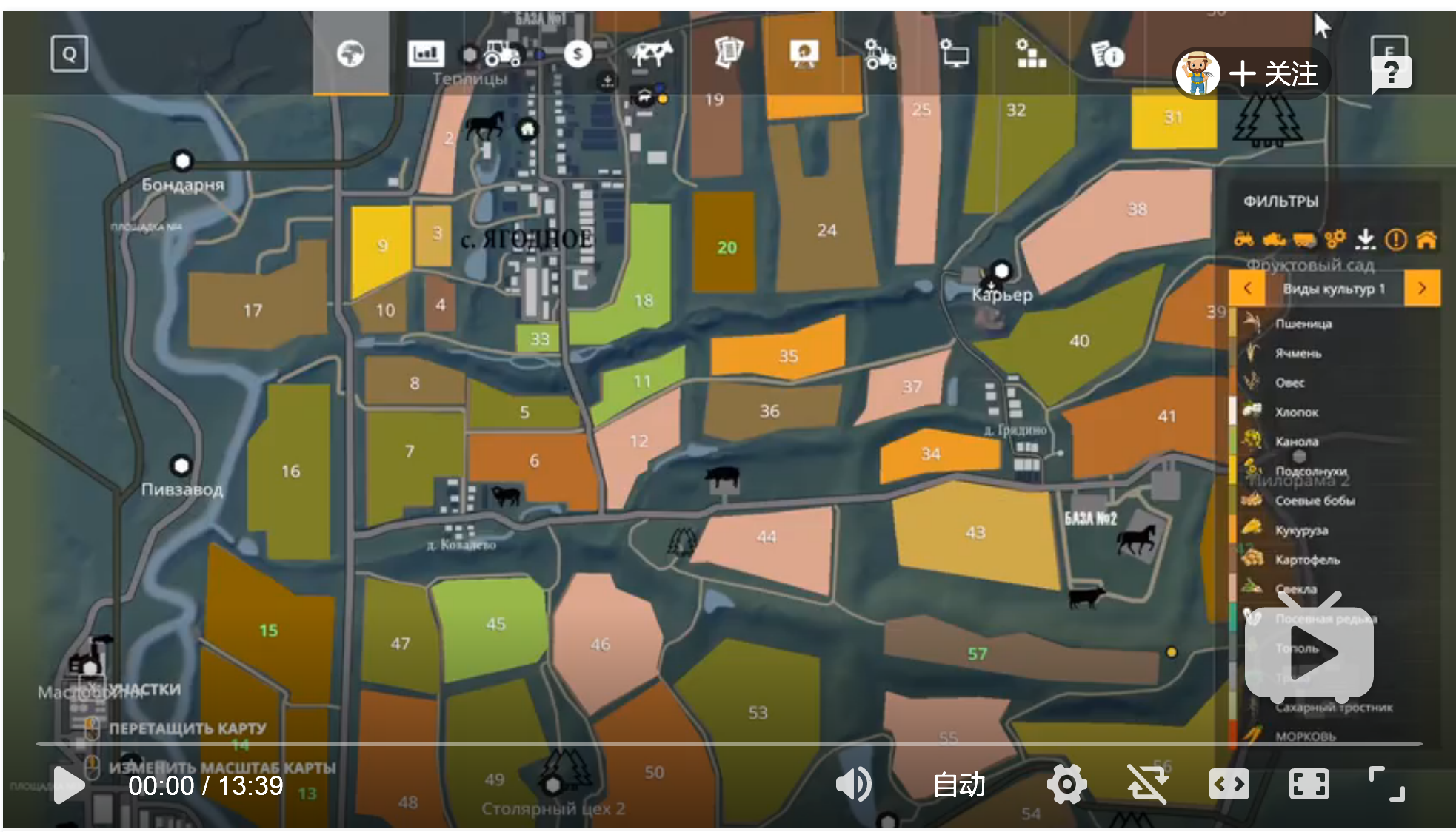The image size is (1456, 832).
Task: Select the statistics chart tab icon
Action: pos(426,54)
